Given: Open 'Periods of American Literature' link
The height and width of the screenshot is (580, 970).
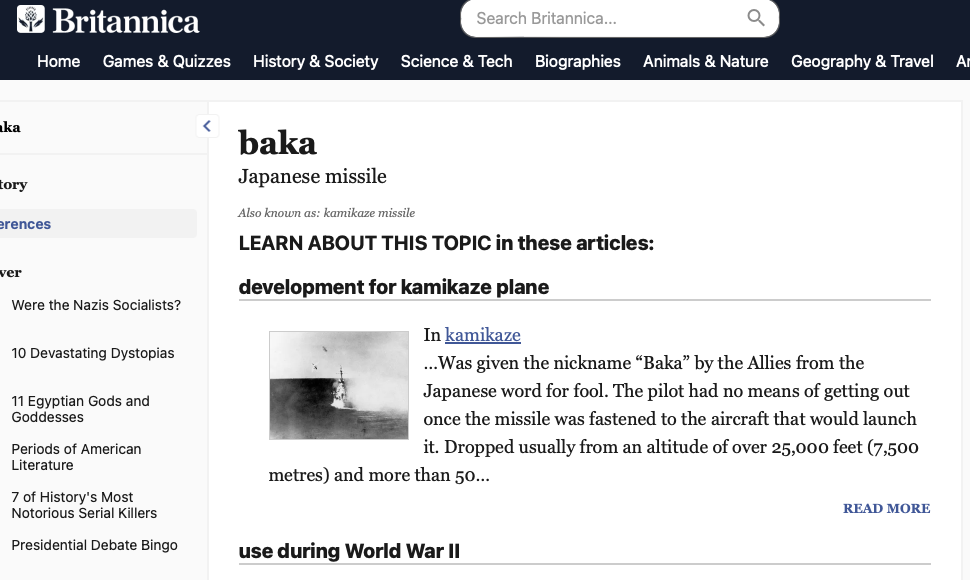Looking at the screenshot, I should pos(76,457).
